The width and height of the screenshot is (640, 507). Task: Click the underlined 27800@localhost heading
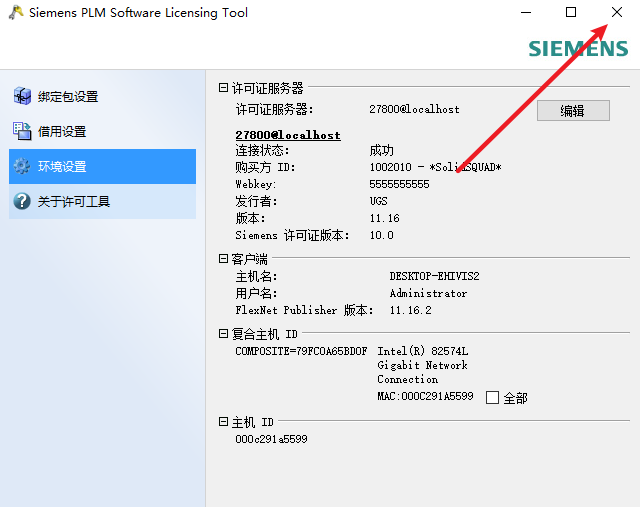click(x=288, y=135)
